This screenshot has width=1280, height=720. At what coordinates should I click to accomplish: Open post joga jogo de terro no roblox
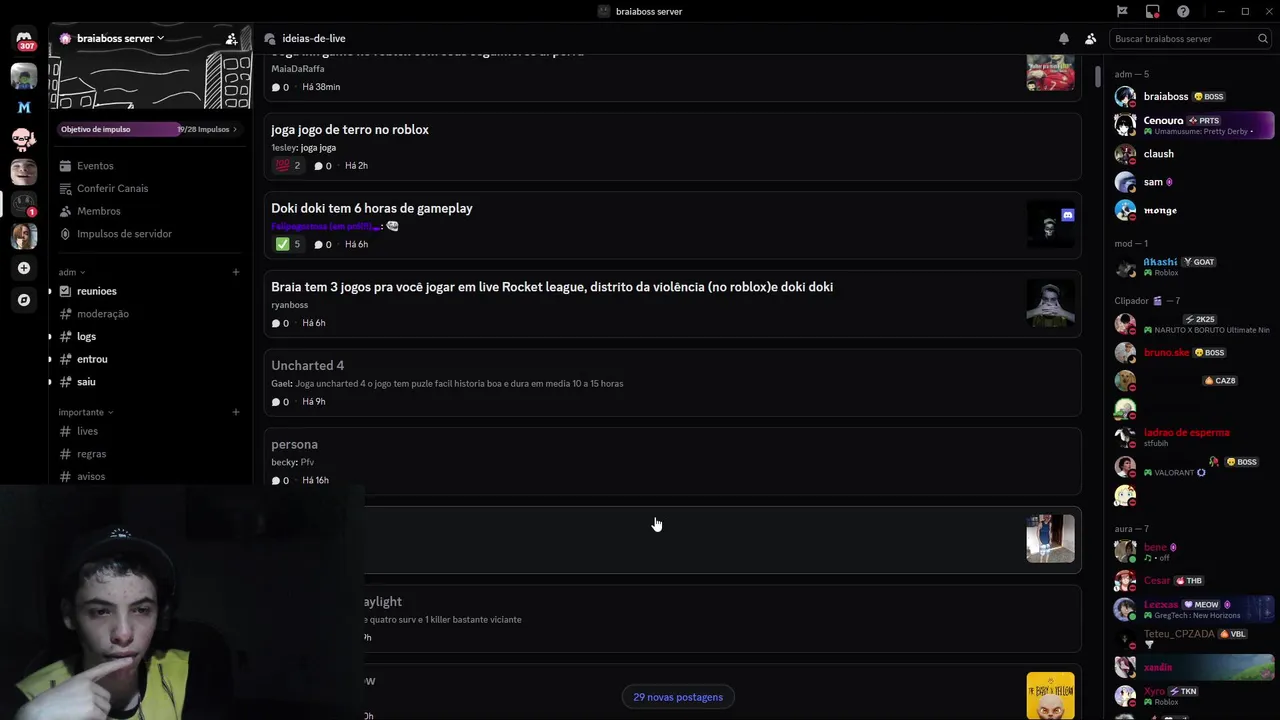coord(672,146)
